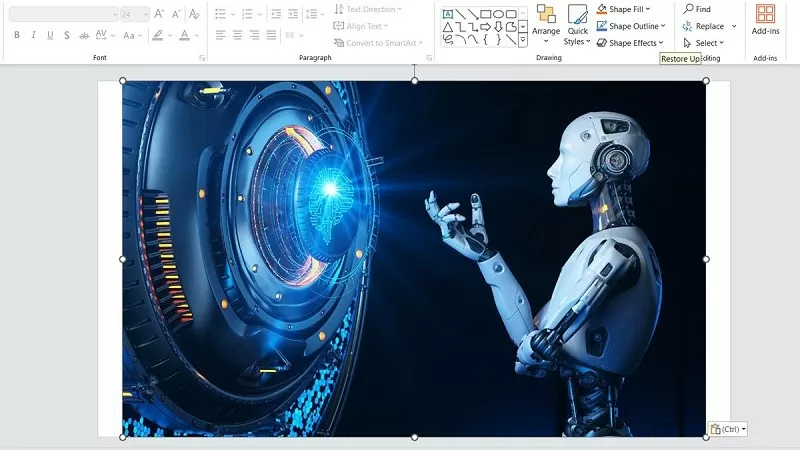Center the paragraph text

[x=237, y=35]
